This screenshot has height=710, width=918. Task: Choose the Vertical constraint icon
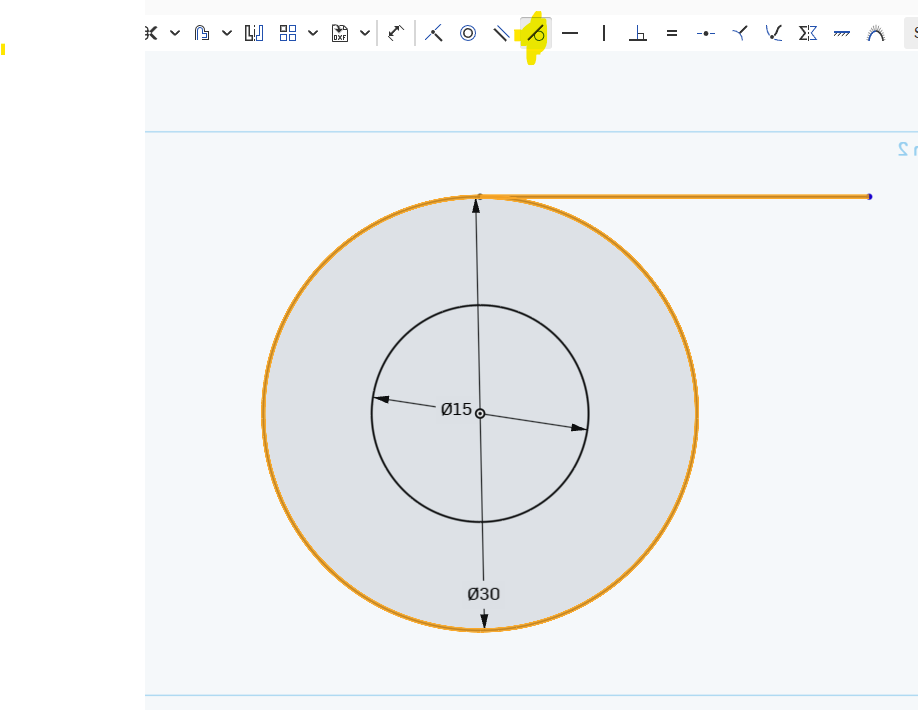(604, 34)
